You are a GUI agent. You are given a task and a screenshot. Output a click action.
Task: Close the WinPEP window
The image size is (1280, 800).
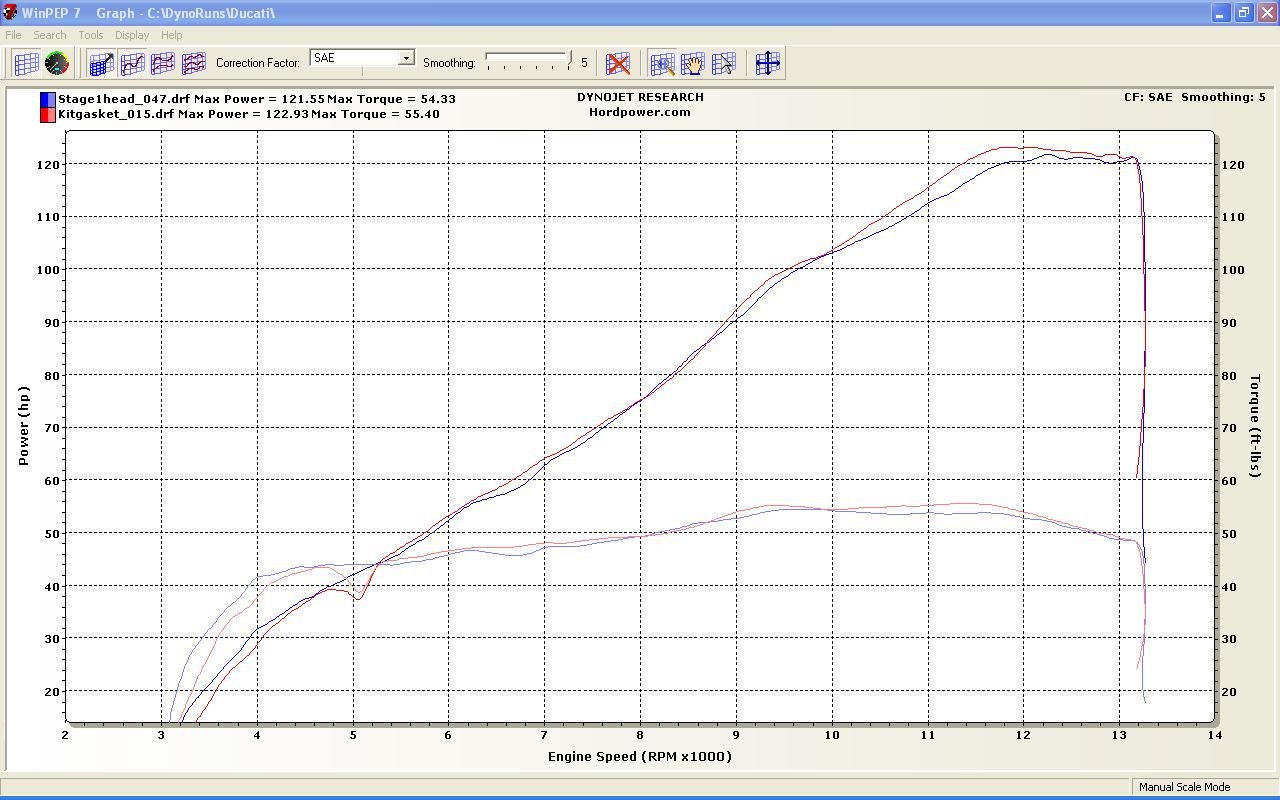[x=1266, y=13]
